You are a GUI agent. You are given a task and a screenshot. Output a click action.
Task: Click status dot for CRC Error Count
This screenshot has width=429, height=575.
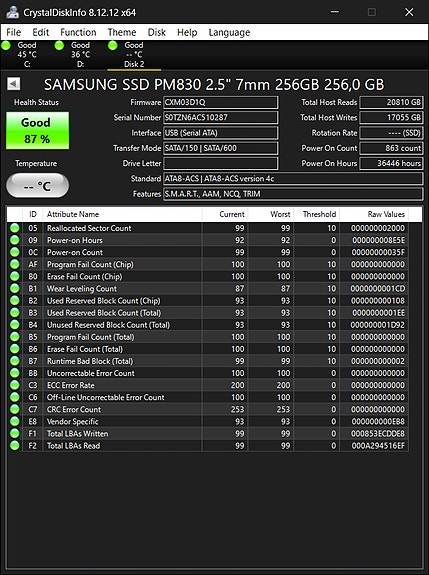[15, 409]
